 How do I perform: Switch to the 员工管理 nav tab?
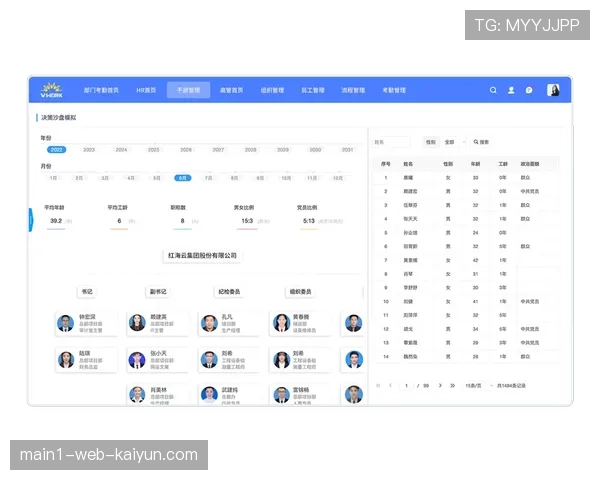(313, 90)
